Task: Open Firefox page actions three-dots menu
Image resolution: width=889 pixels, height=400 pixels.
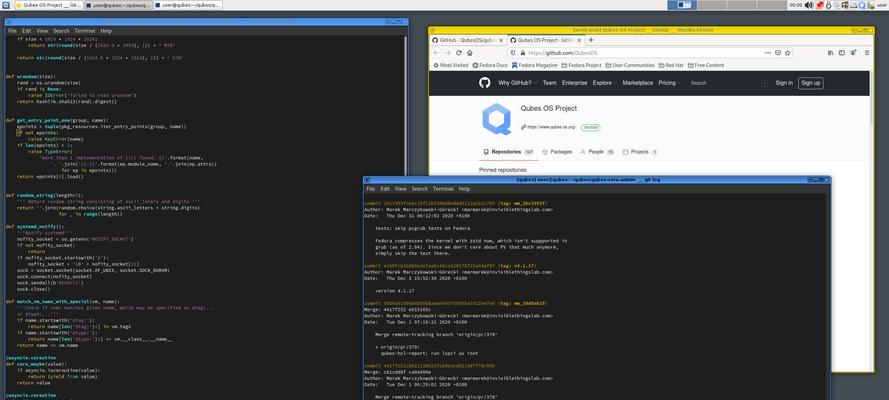Action: click(768, 53)
